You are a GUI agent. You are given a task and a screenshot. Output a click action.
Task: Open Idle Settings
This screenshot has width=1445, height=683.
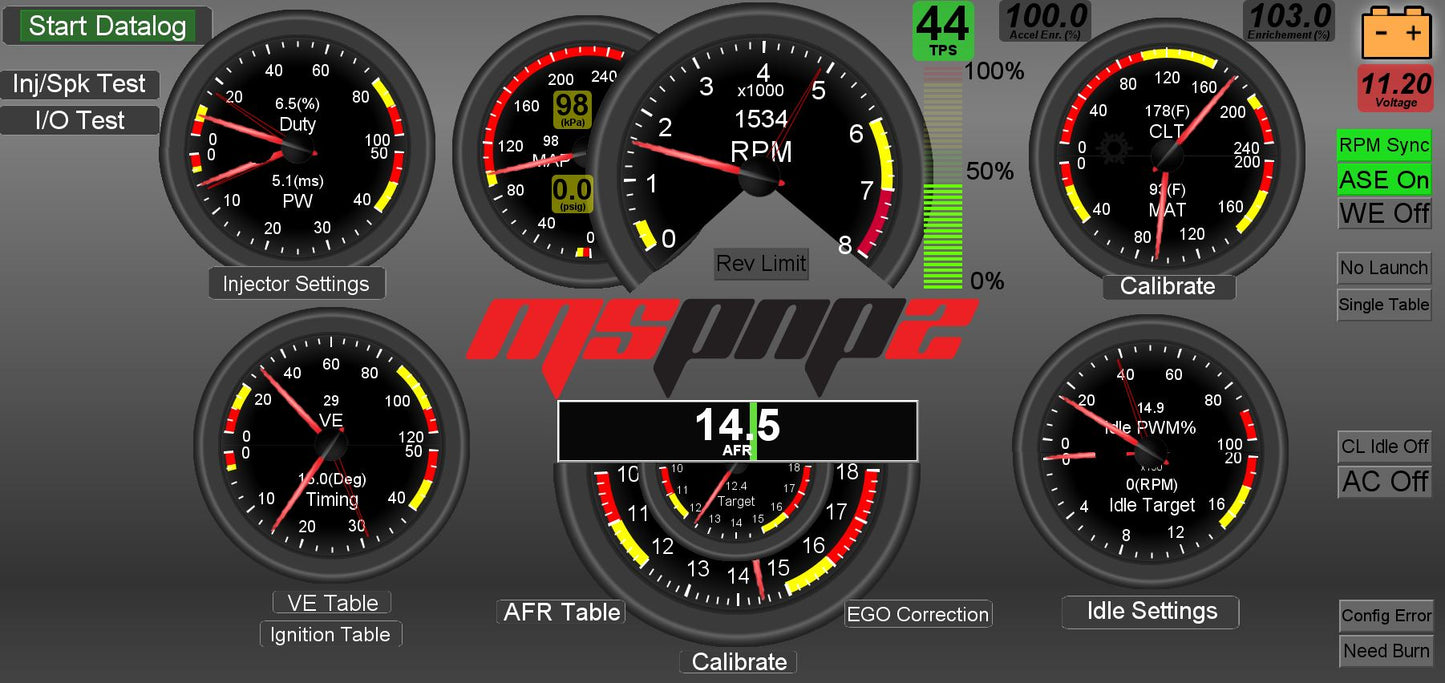[x=1151, y=611]
